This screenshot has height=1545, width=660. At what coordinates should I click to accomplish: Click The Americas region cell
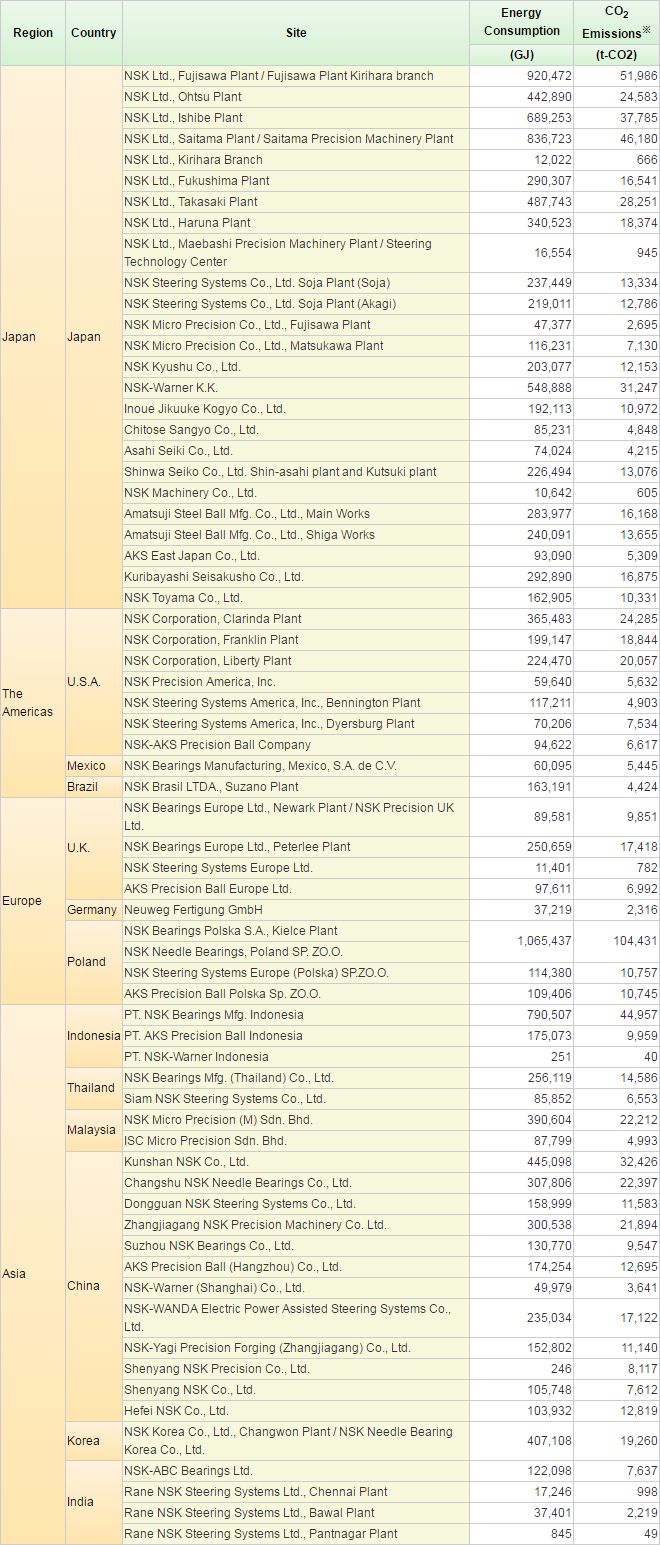click(32, 702)
